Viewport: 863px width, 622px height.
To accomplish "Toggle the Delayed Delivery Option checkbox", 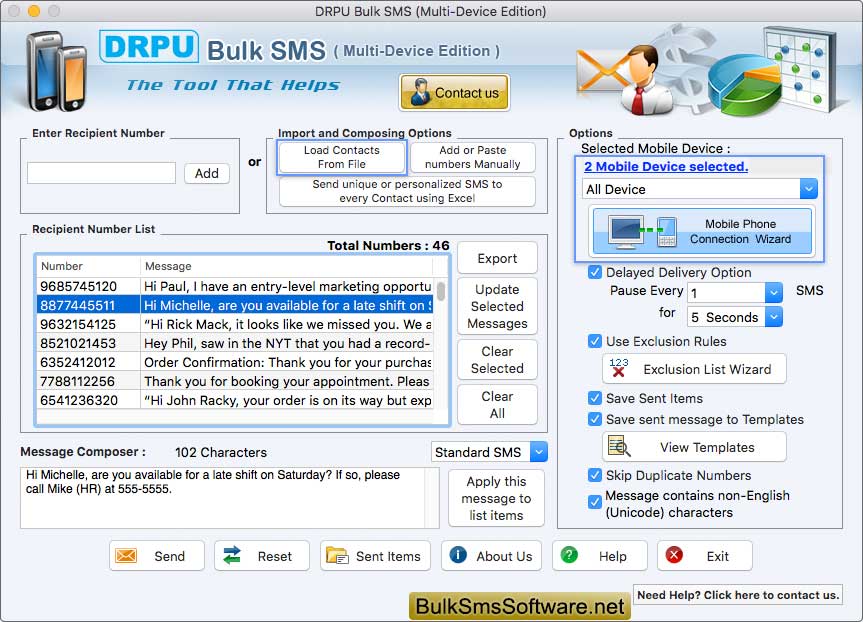I will click(595, 272).
